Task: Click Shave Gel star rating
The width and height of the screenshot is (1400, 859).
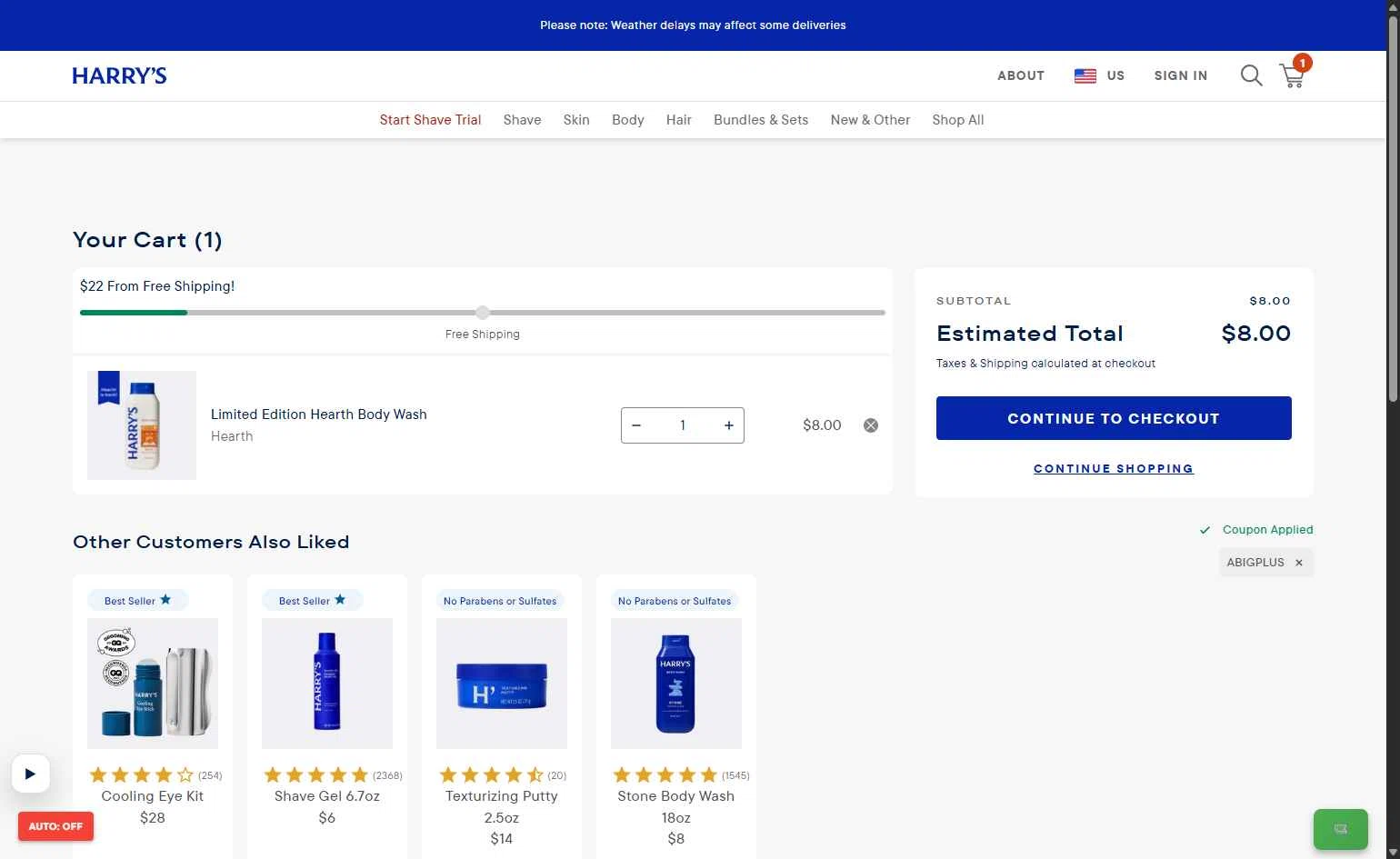Action: [316, 775]
